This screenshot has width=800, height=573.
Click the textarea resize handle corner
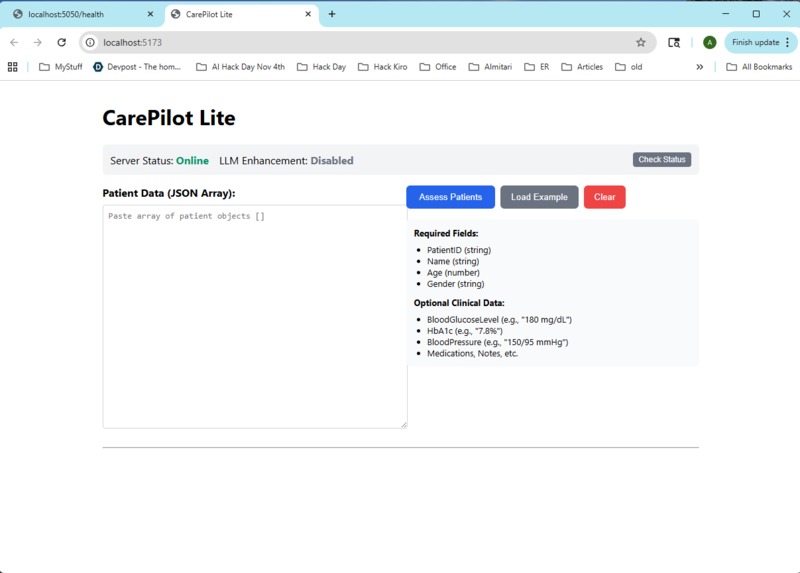[404, 425]
